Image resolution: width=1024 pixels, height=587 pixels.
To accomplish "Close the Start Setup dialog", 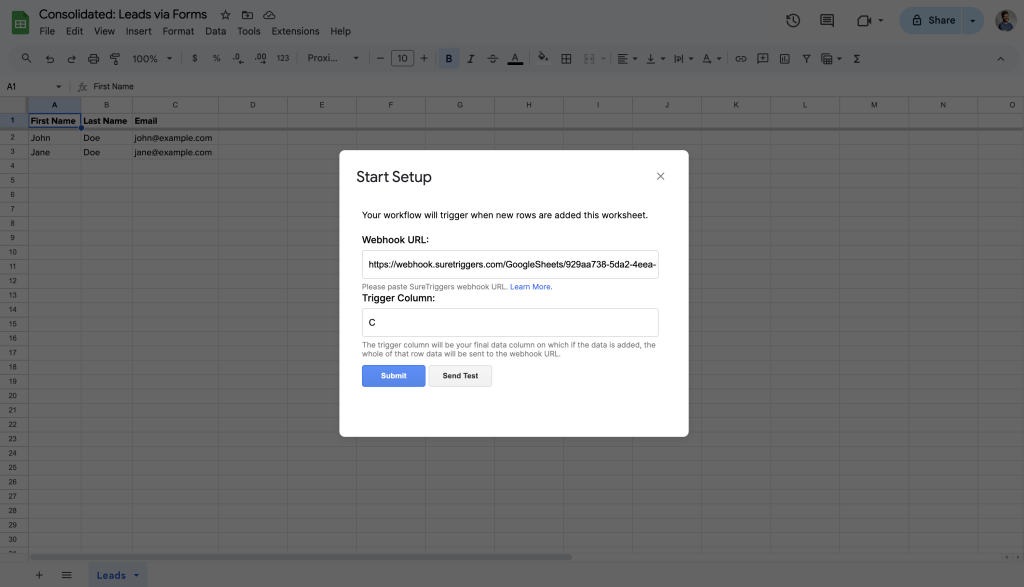I will coord(660,176).
